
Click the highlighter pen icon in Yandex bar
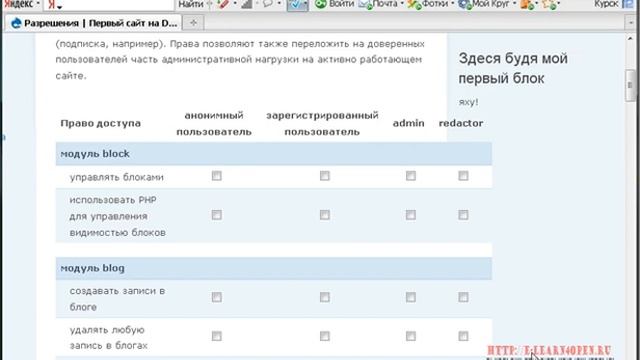pos(223,4)
